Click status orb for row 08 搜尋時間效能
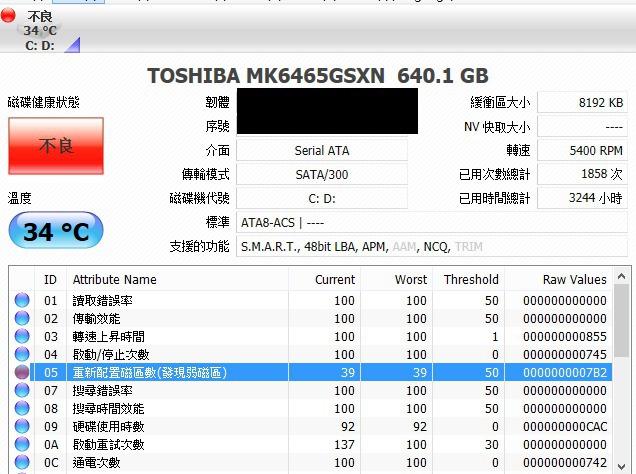Viewport: 636px width, 474px height. click(22, 408)
